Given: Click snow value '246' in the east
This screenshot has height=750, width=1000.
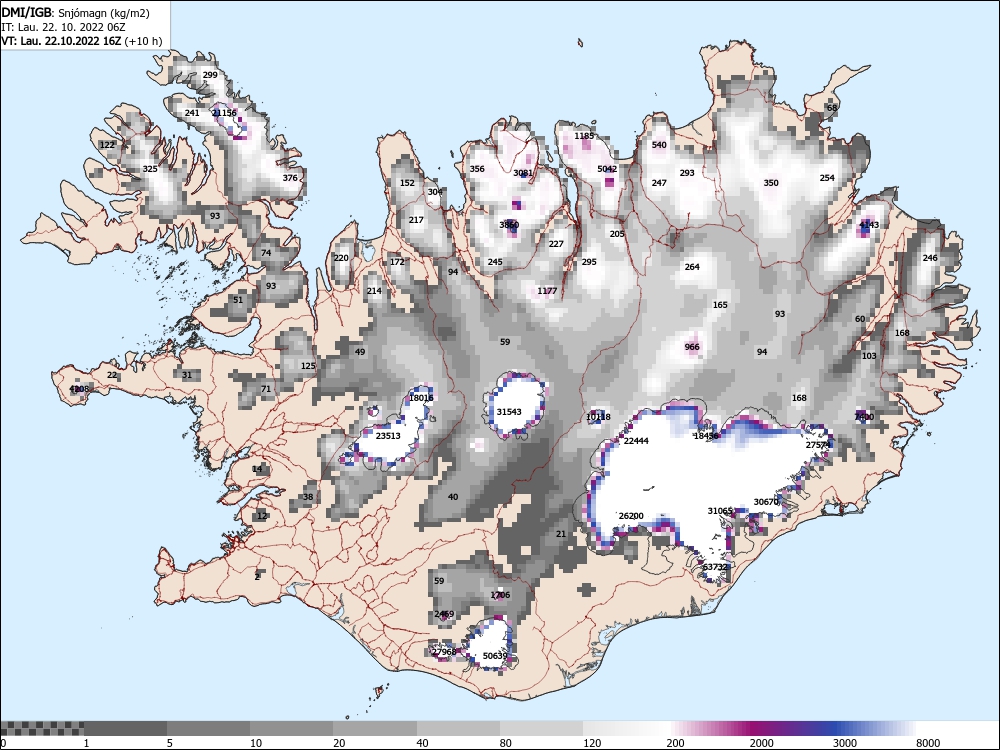Looking at the screenshot, I should (x=930, y=258).
